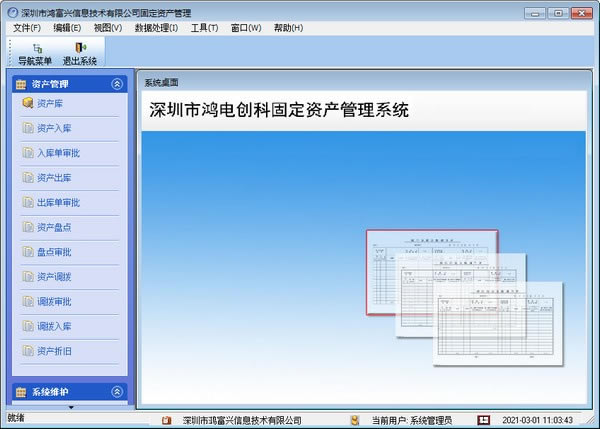Click the 资产盘点 sidebar entry
Viewport: 600px width, 429px height.
click(53, 227)
